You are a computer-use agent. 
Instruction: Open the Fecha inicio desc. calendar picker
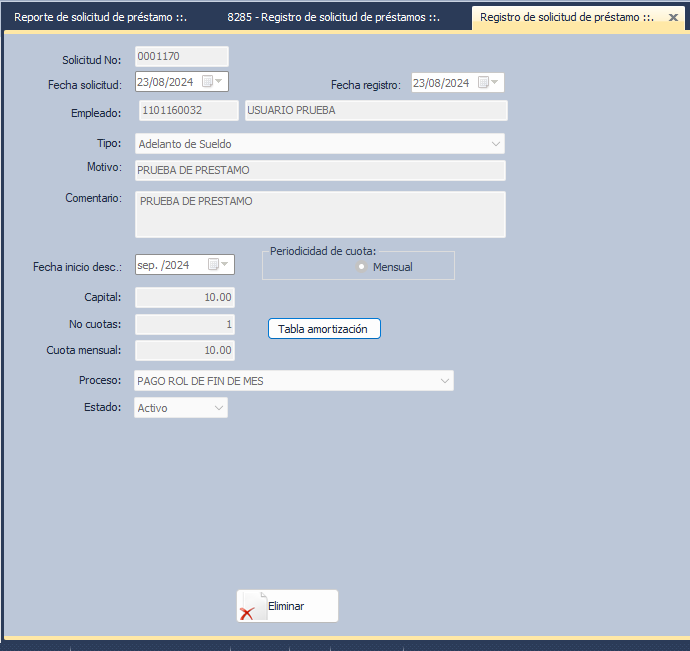point(218,265)
